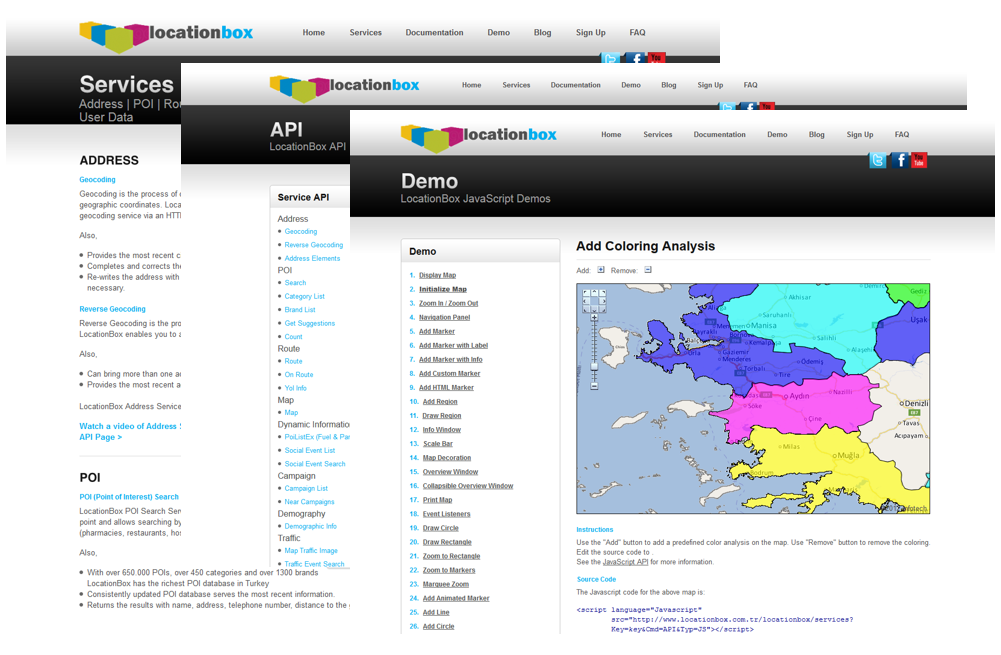Open Blog in the Services page navigation

543,33
